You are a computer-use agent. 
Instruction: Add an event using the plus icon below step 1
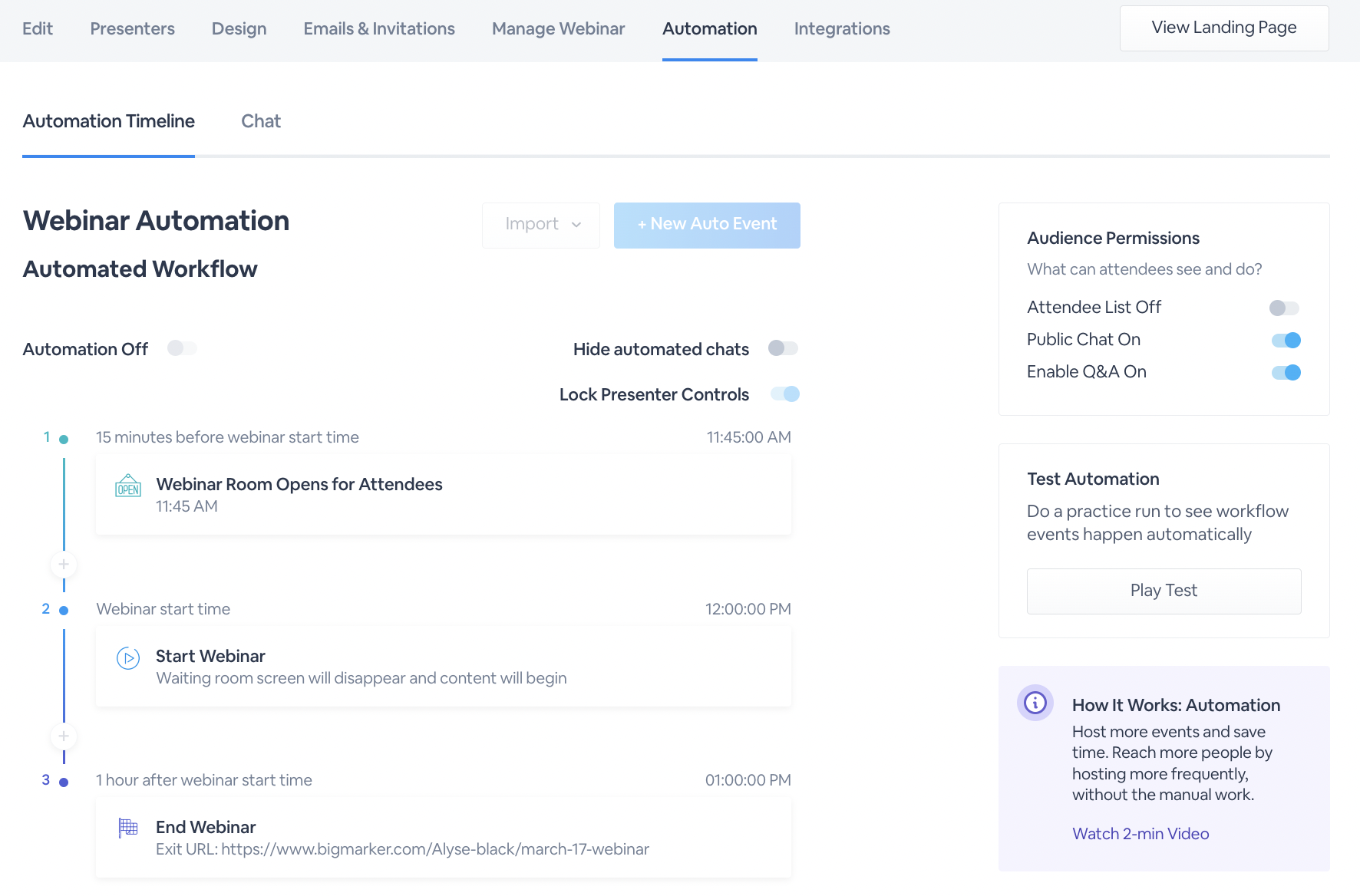(x=64, y=565)
